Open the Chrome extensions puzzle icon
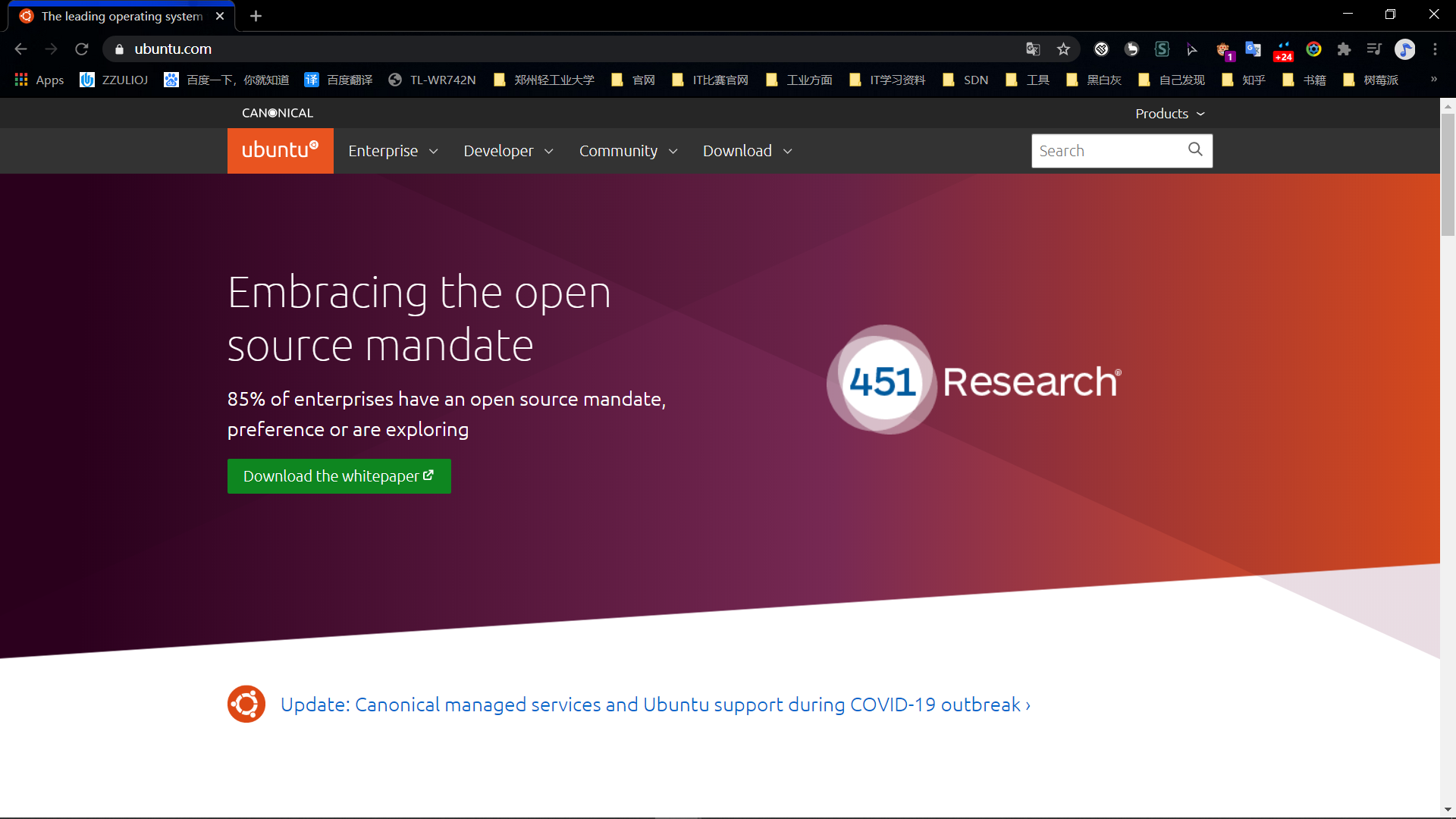The image size is (1456, 819). coord(1344,49)
